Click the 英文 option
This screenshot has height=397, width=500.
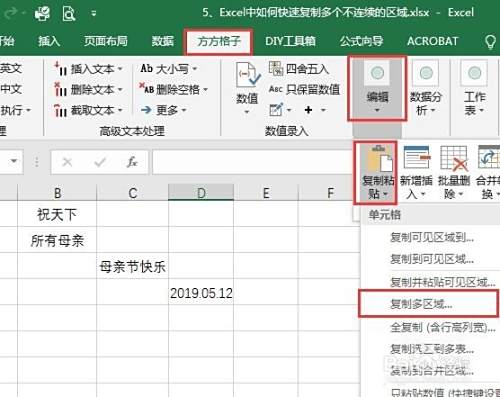tap(11, 68)
